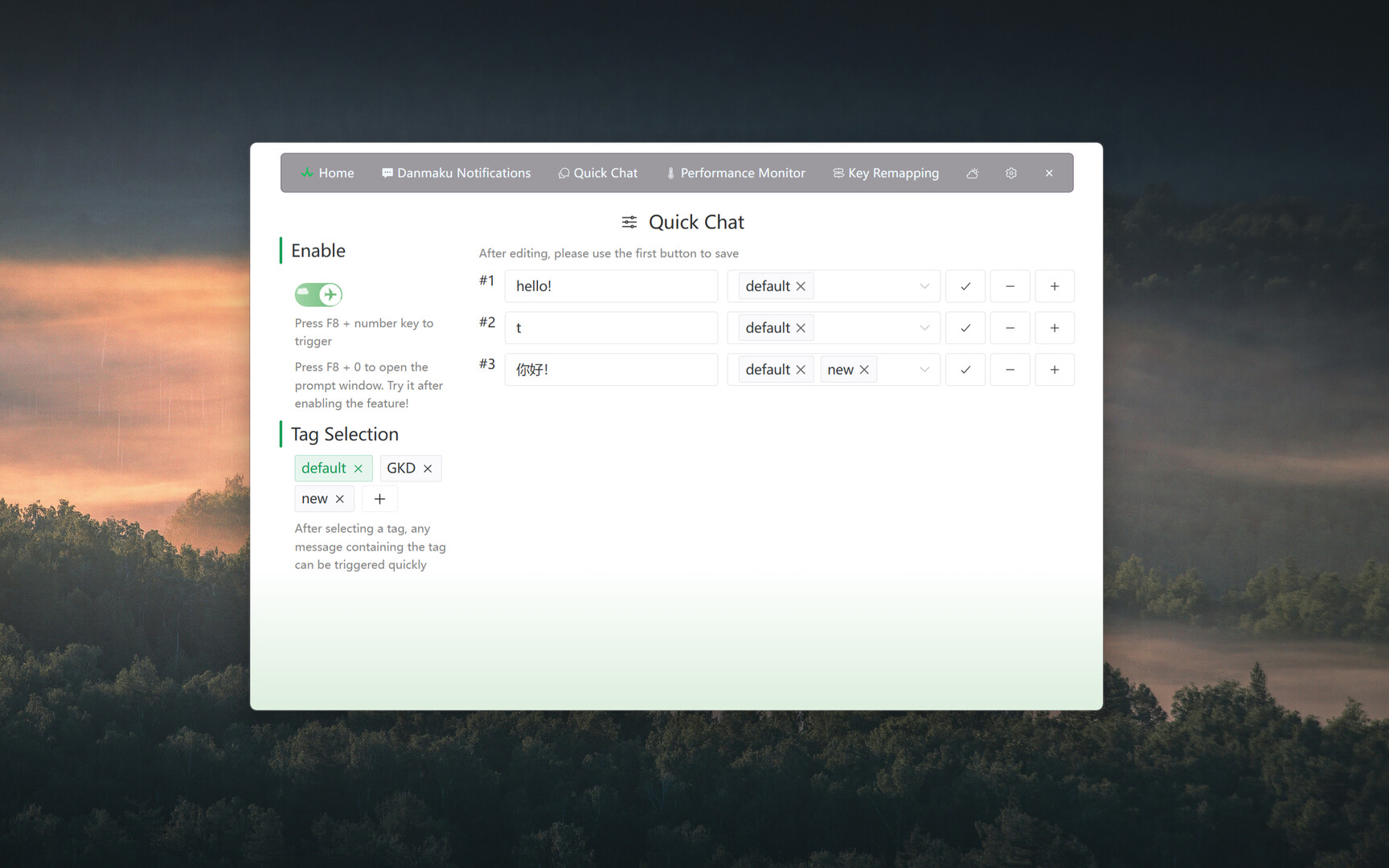Remove the default tag from message #1
Viewport: 1389px width, 868px height.
801,285
